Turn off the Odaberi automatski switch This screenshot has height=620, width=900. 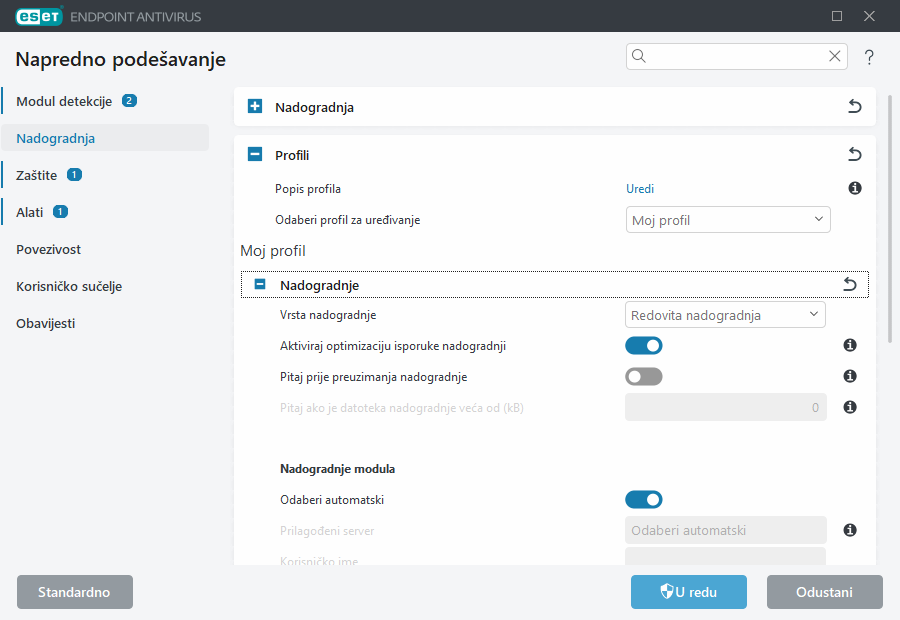pyautogui.click(x=644, y=499)
